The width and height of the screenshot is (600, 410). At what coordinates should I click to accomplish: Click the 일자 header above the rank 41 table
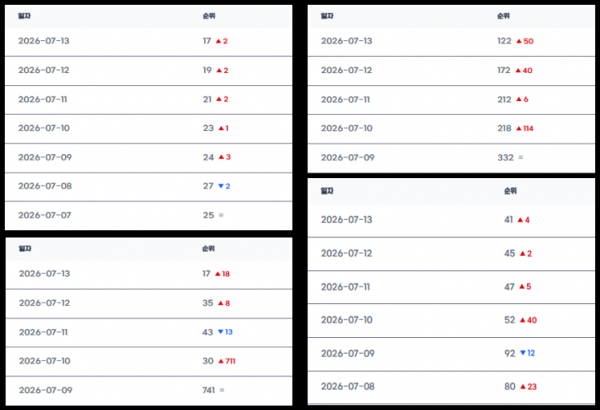click(327, 191)
